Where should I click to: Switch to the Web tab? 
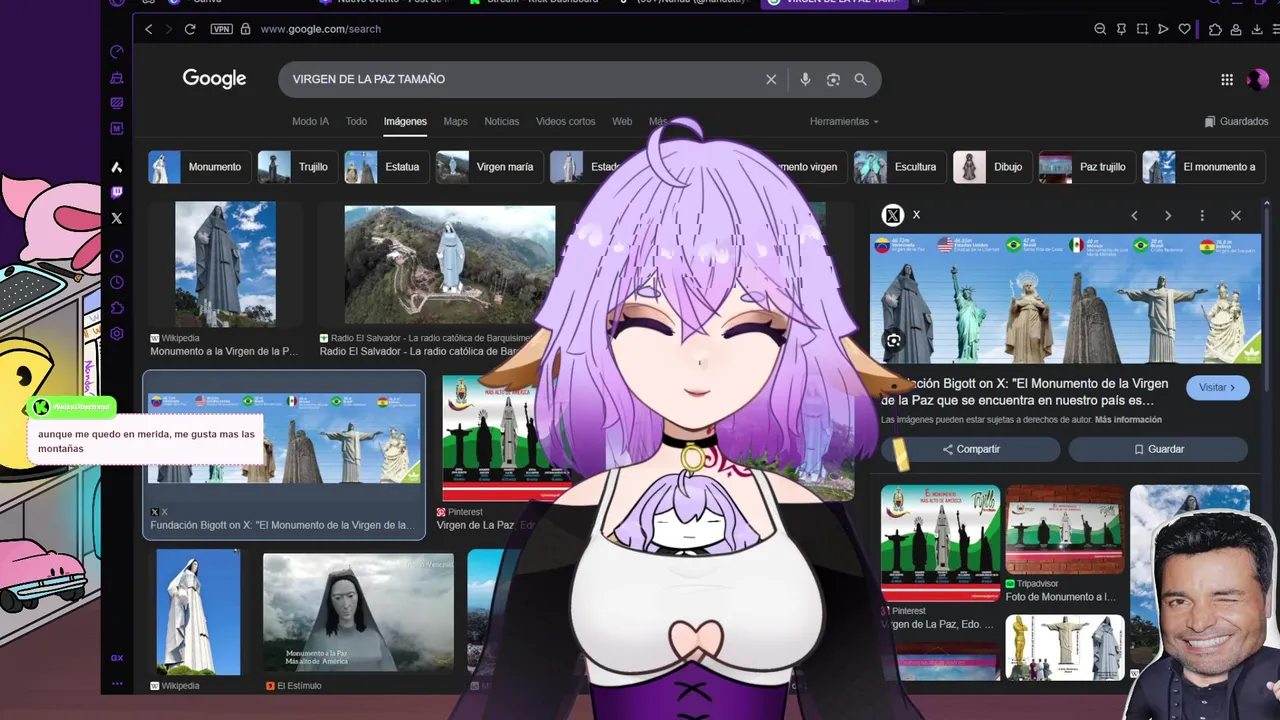coord(622,121)
